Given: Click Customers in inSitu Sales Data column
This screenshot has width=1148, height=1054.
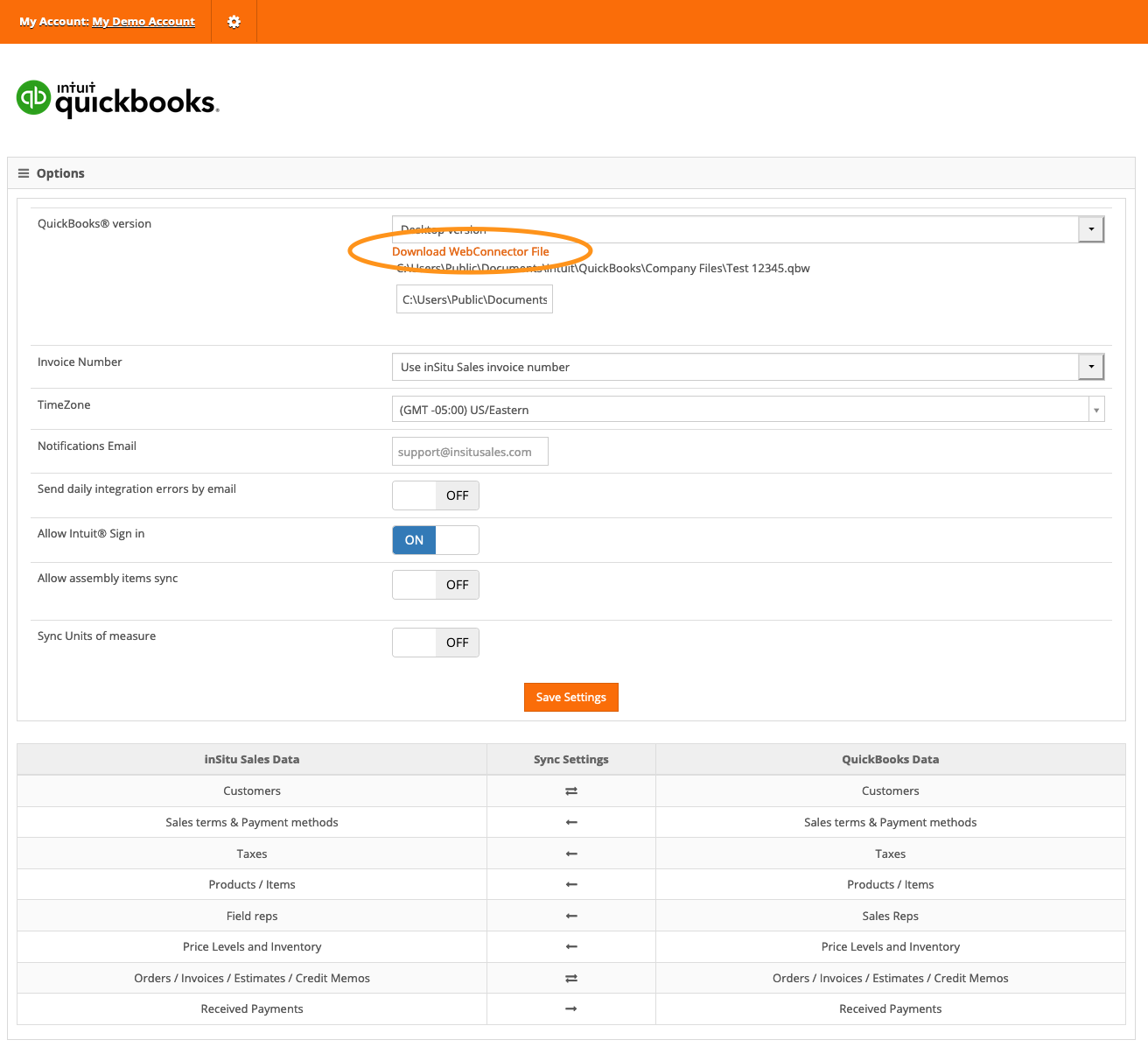Looking at the screenshot, I should 252,791.
